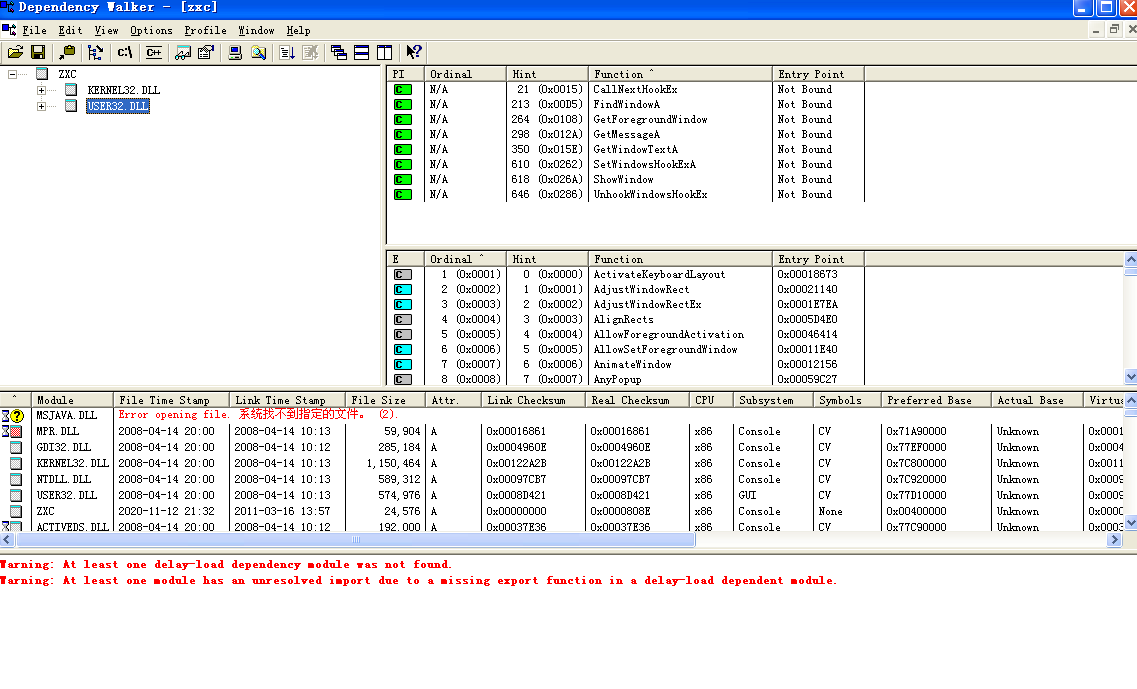Screen dimensions: 1137x689
Task: Open the Window menu
Action: (256, 30)
